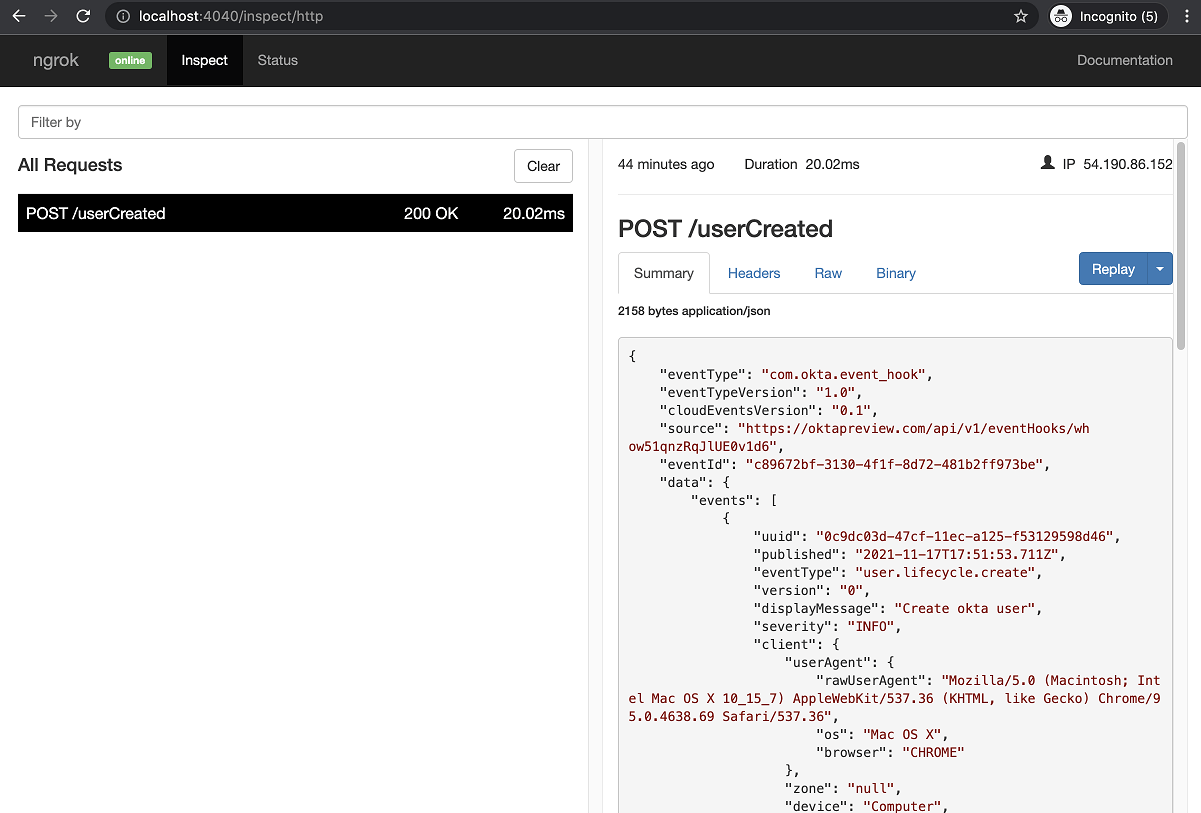1201x813 pixels.
Task: Click the ngrok logo in the navbar
Action: [x=55, y=60]
